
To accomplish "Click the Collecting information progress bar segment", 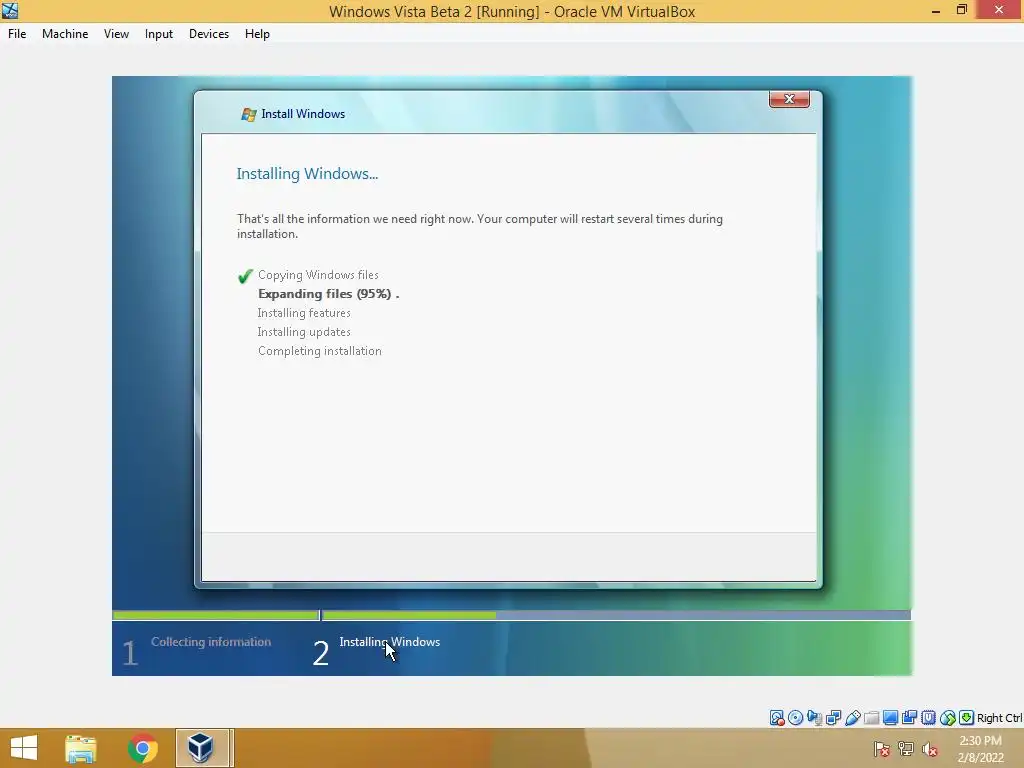I will [x=216, y=615].
